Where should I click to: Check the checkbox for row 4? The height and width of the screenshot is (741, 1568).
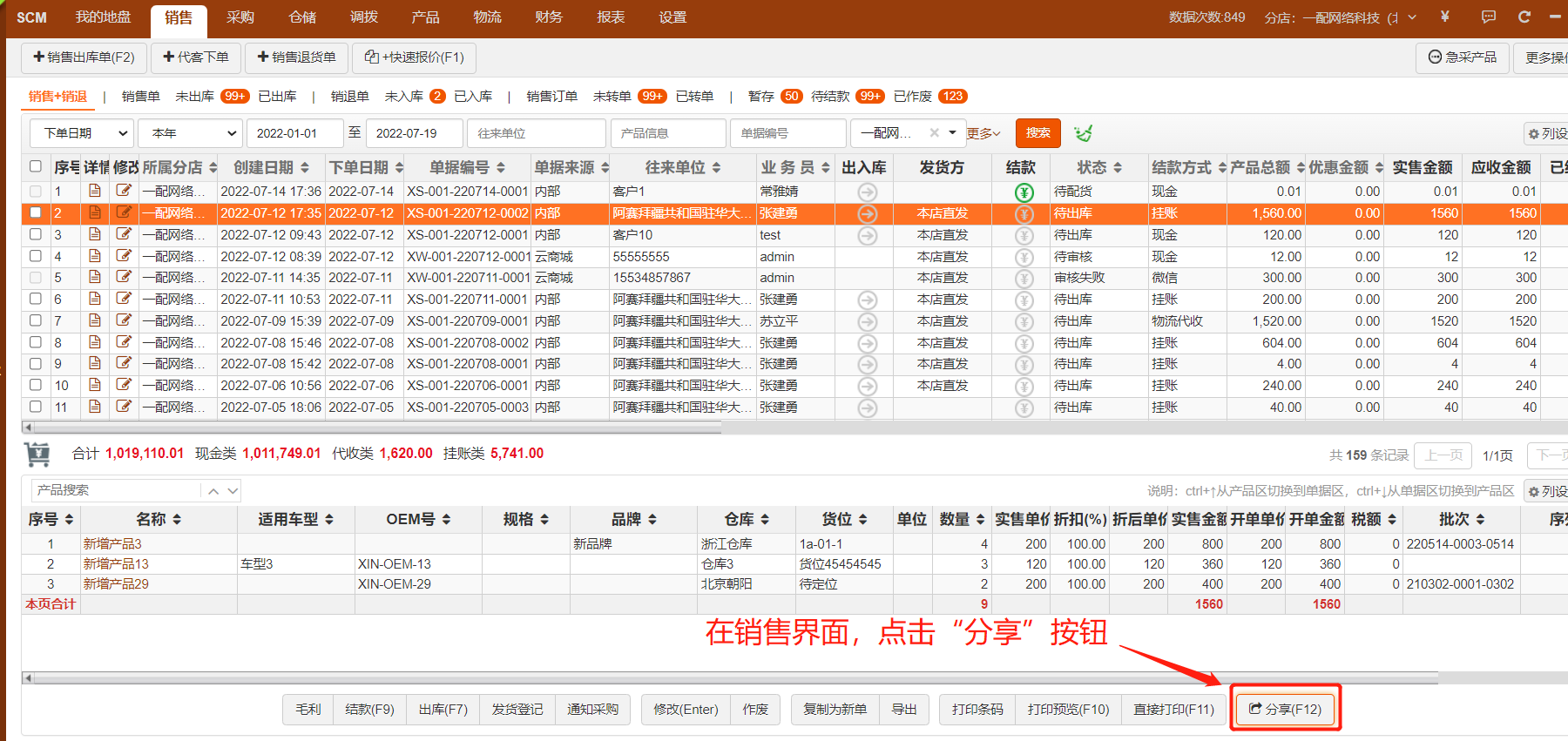(36, 256)
